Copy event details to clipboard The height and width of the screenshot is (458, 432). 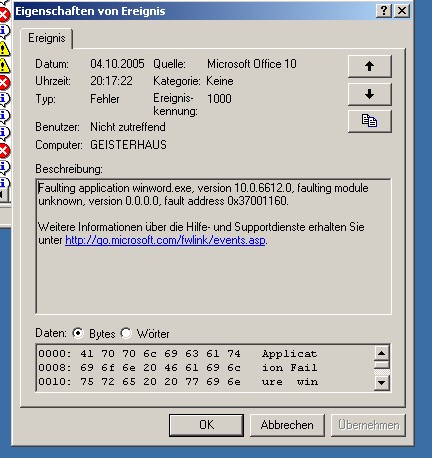point(370,121)
